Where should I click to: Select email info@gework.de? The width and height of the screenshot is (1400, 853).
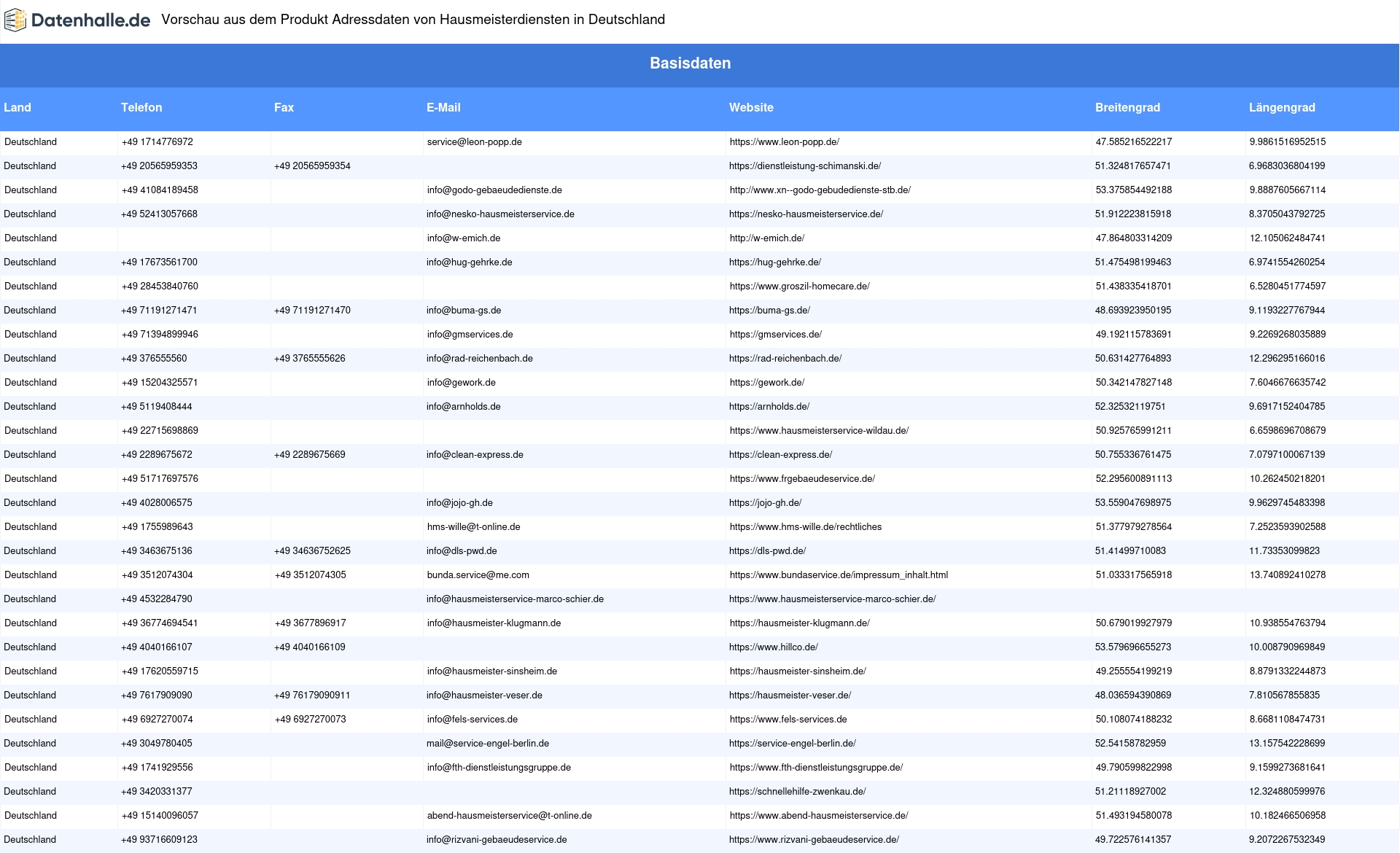[x=462, y=383]
